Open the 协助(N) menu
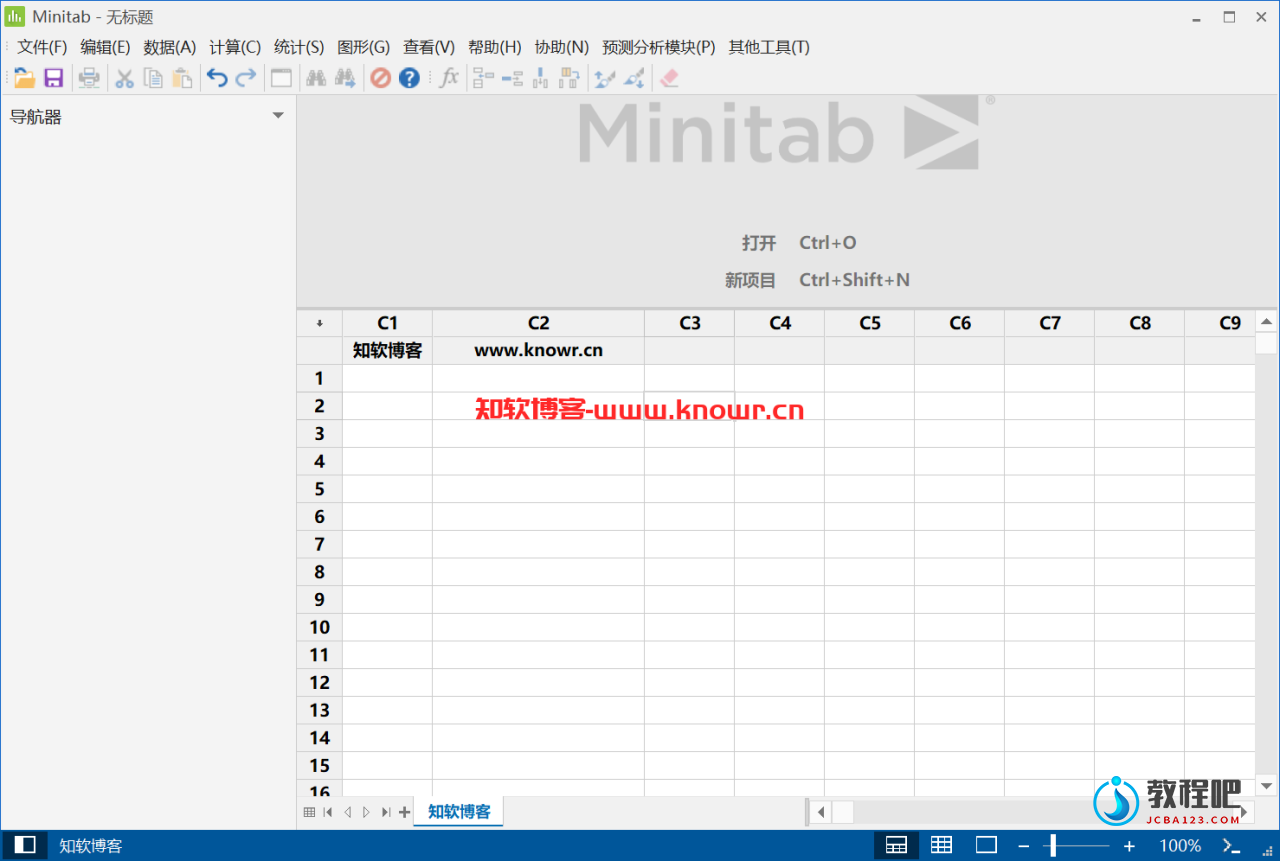1280x861 pixels. pos(562,47)
